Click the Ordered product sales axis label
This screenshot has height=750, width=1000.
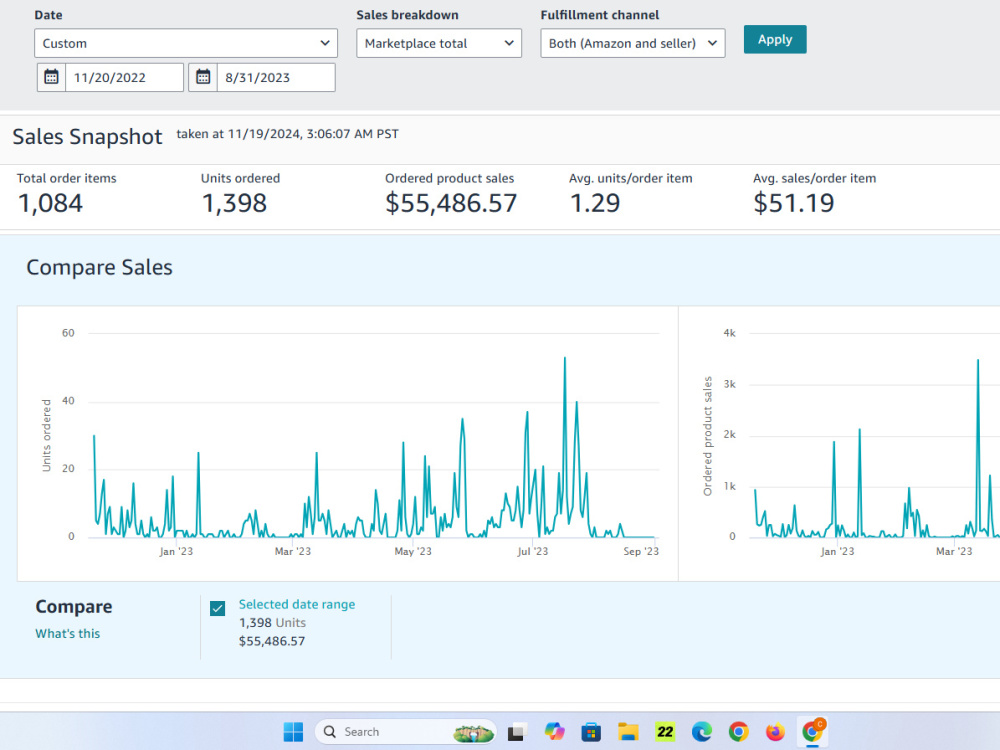707,436
